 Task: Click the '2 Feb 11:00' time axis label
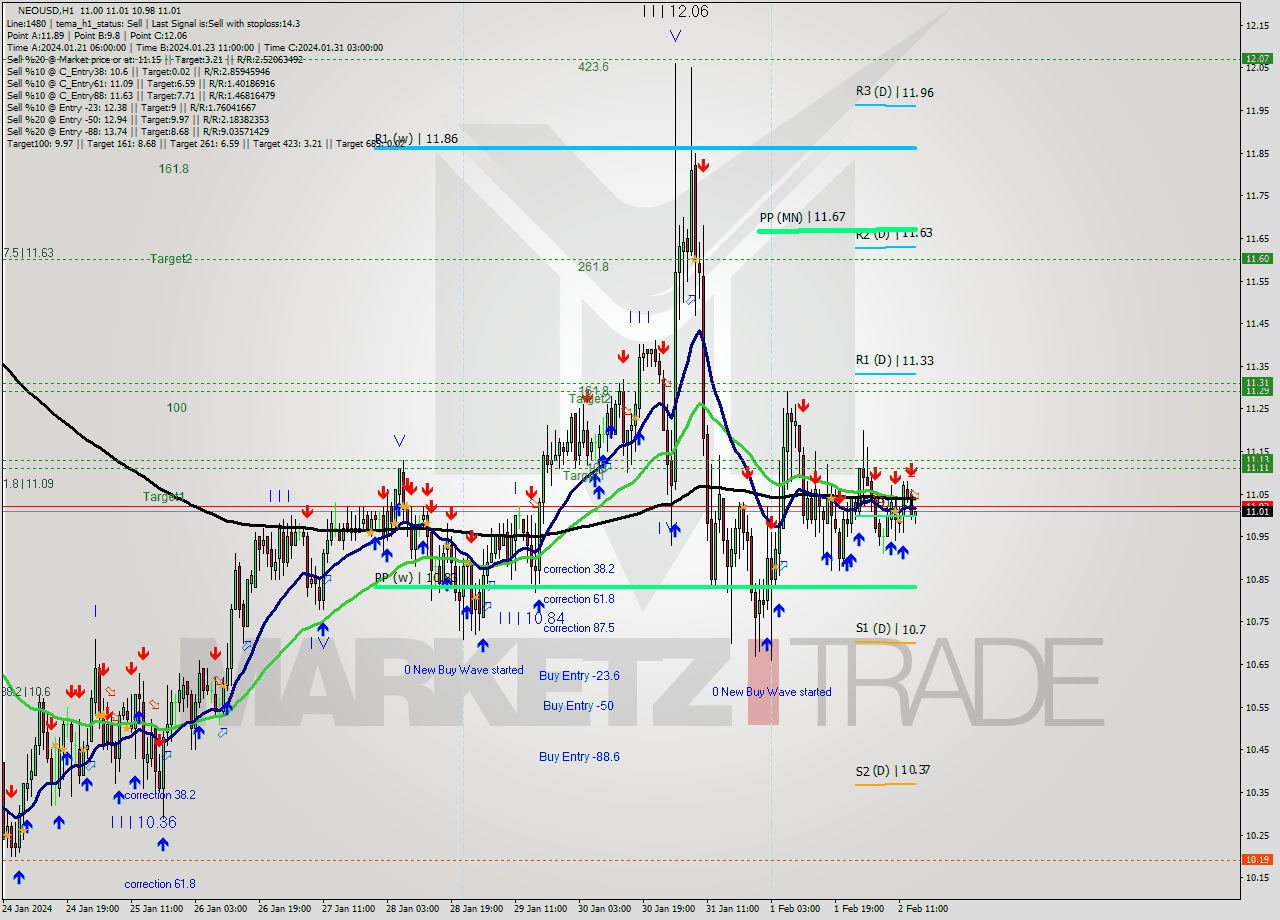[x=923, y=909]
